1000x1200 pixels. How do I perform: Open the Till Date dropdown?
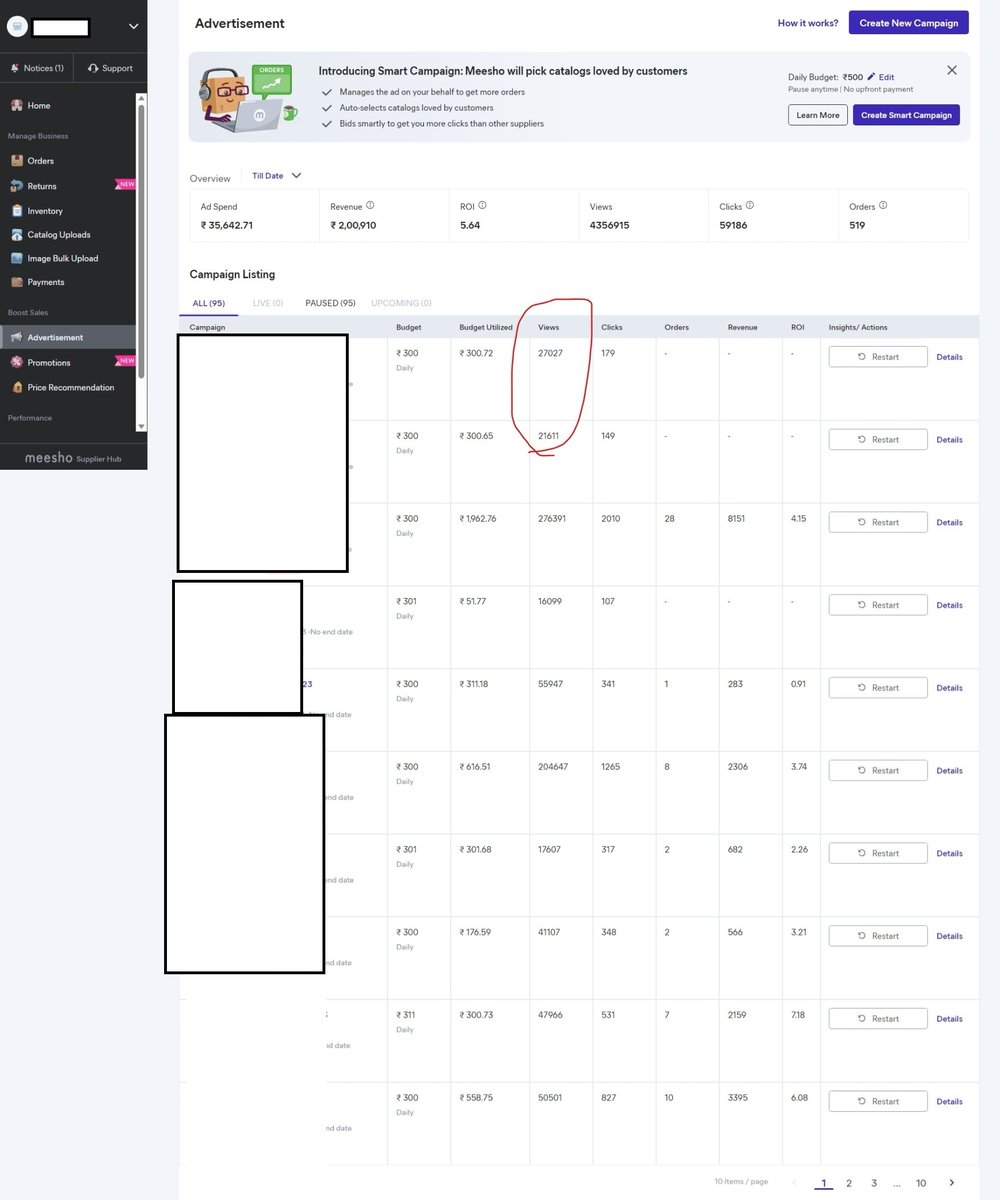coord(277,175)
